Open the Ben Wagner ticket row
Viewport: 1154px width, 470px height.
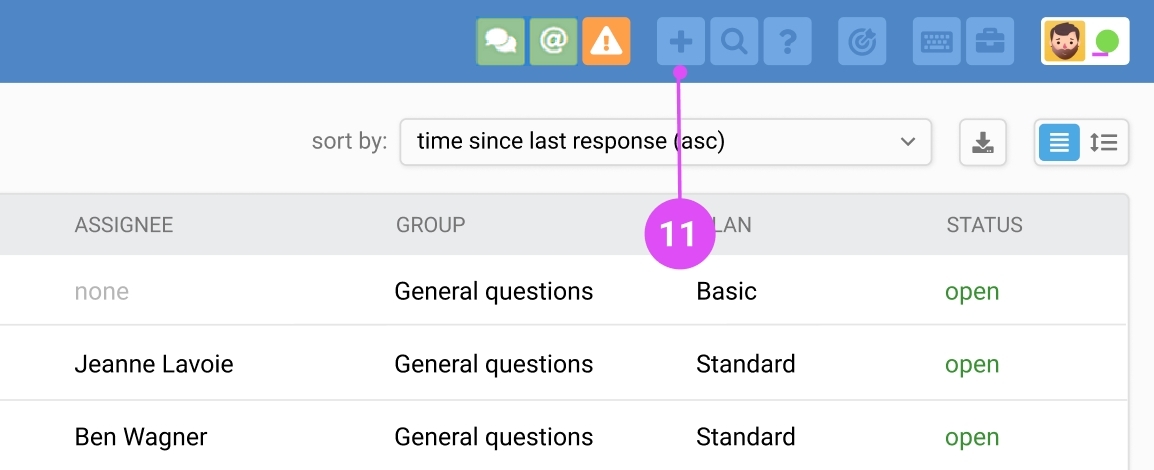pos(141,437)
